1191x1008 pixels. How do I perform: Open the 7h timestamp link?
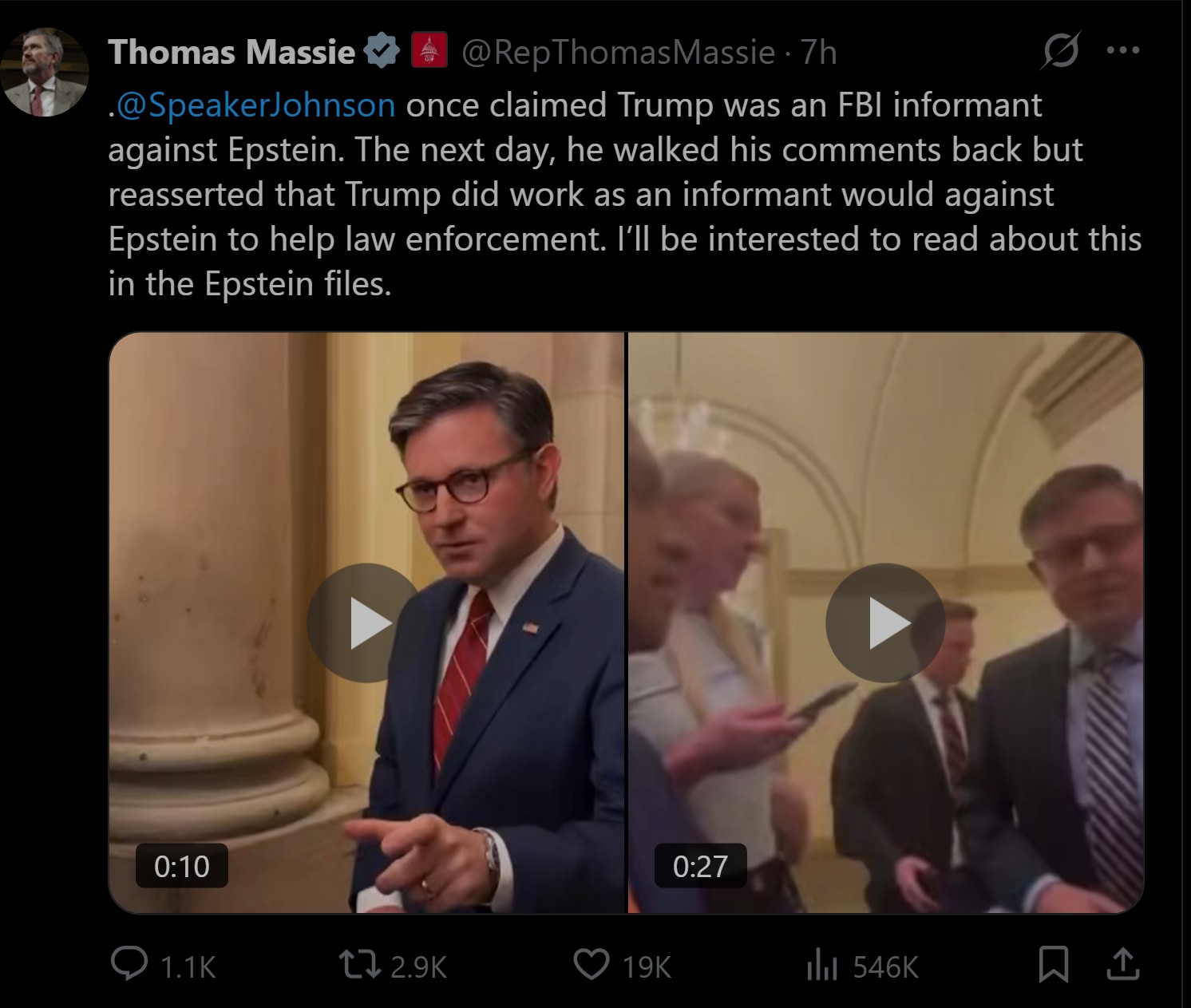click(819, 53)
